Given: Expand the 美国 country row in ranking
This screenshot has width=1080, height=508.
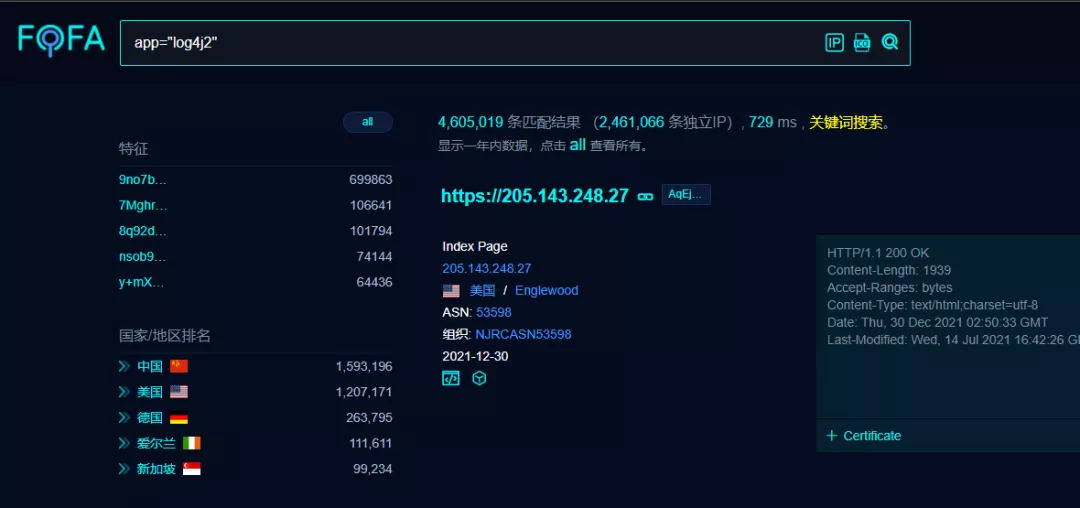Looking at the screenshot, I should (x=125, y=392).
